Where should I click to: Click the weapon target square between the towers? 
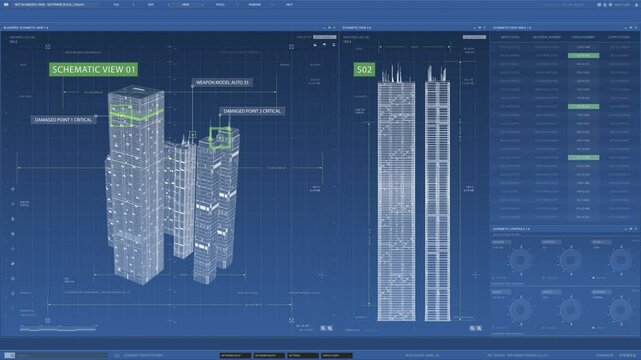tap(192, 135)
